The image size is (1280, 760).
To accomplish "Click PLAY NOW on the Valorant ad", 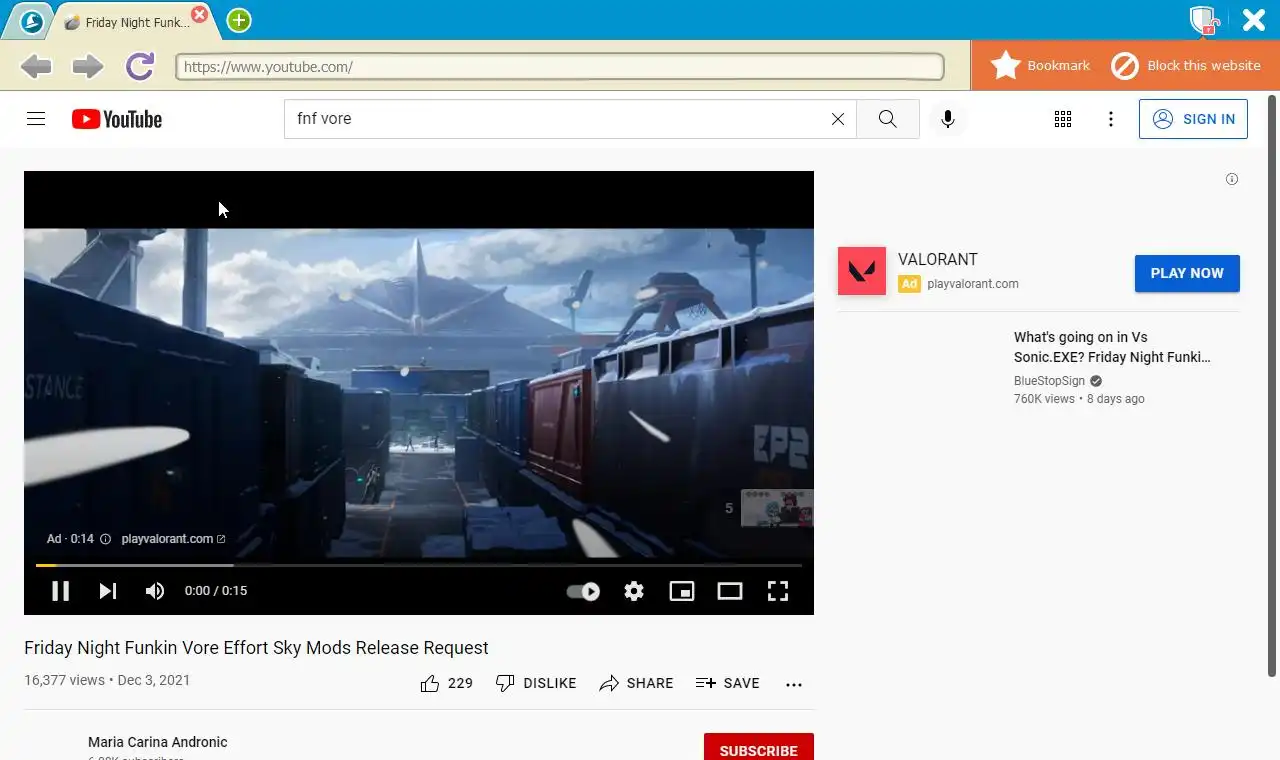I will pos(1187,273).
